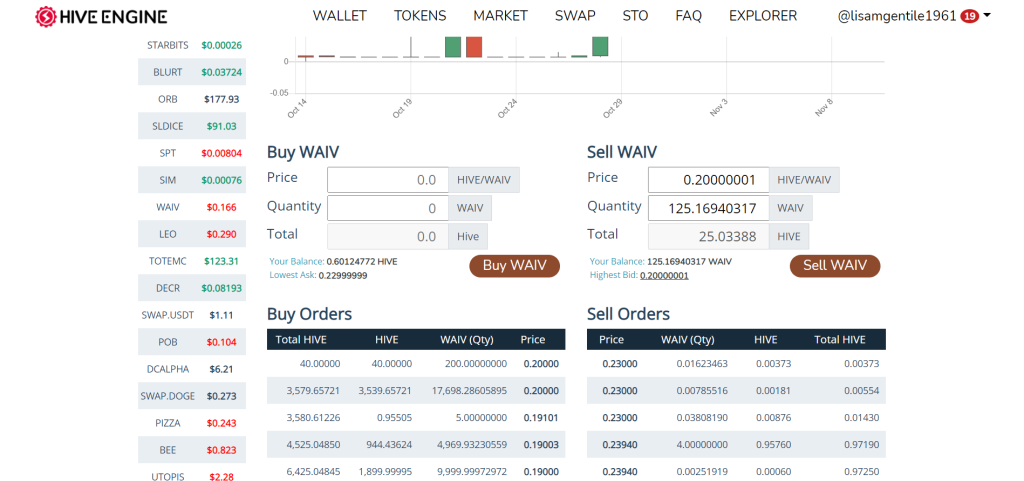The height and width of the screenshot is (481, 1024).
Task: Open SWAP.DOGE market
Action: pos(192,396)
